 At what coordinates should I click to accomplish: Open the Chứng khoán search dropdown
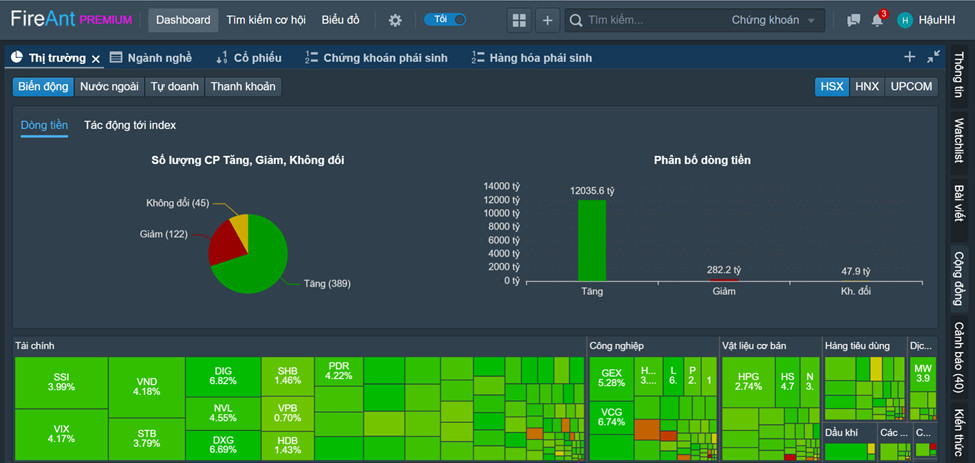[777, 20]
